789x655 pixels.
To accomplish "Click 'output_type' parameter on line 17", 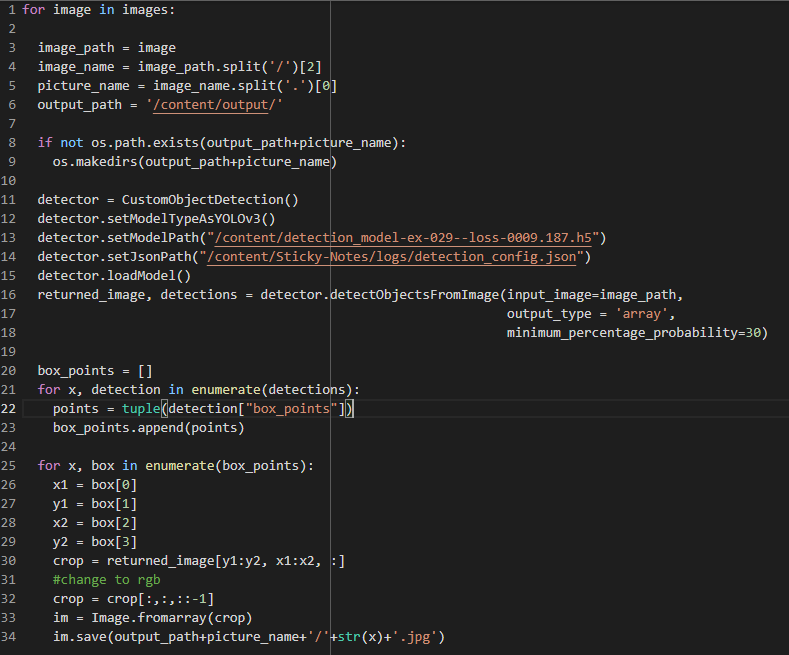I will coord(549,314).
